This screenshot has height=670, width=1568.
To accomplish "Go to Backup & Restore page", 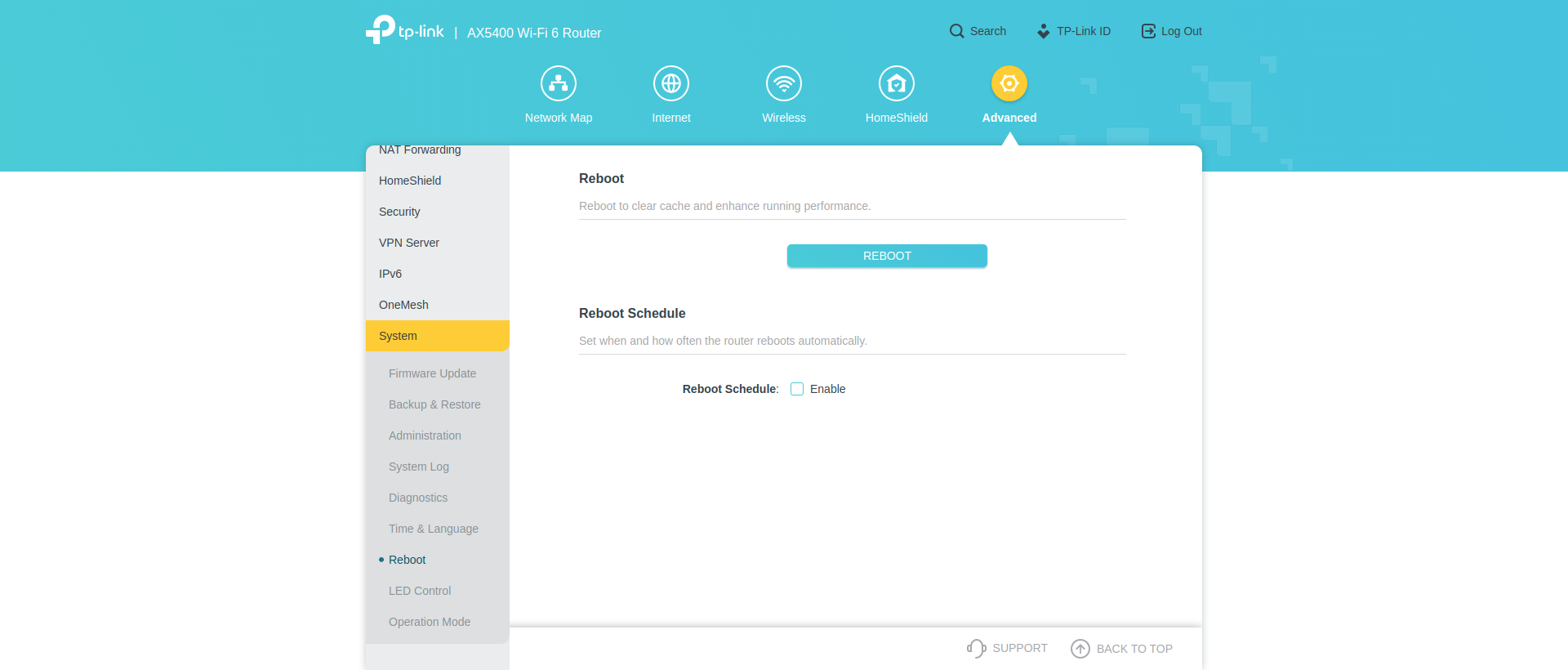I will click(434, 404).
